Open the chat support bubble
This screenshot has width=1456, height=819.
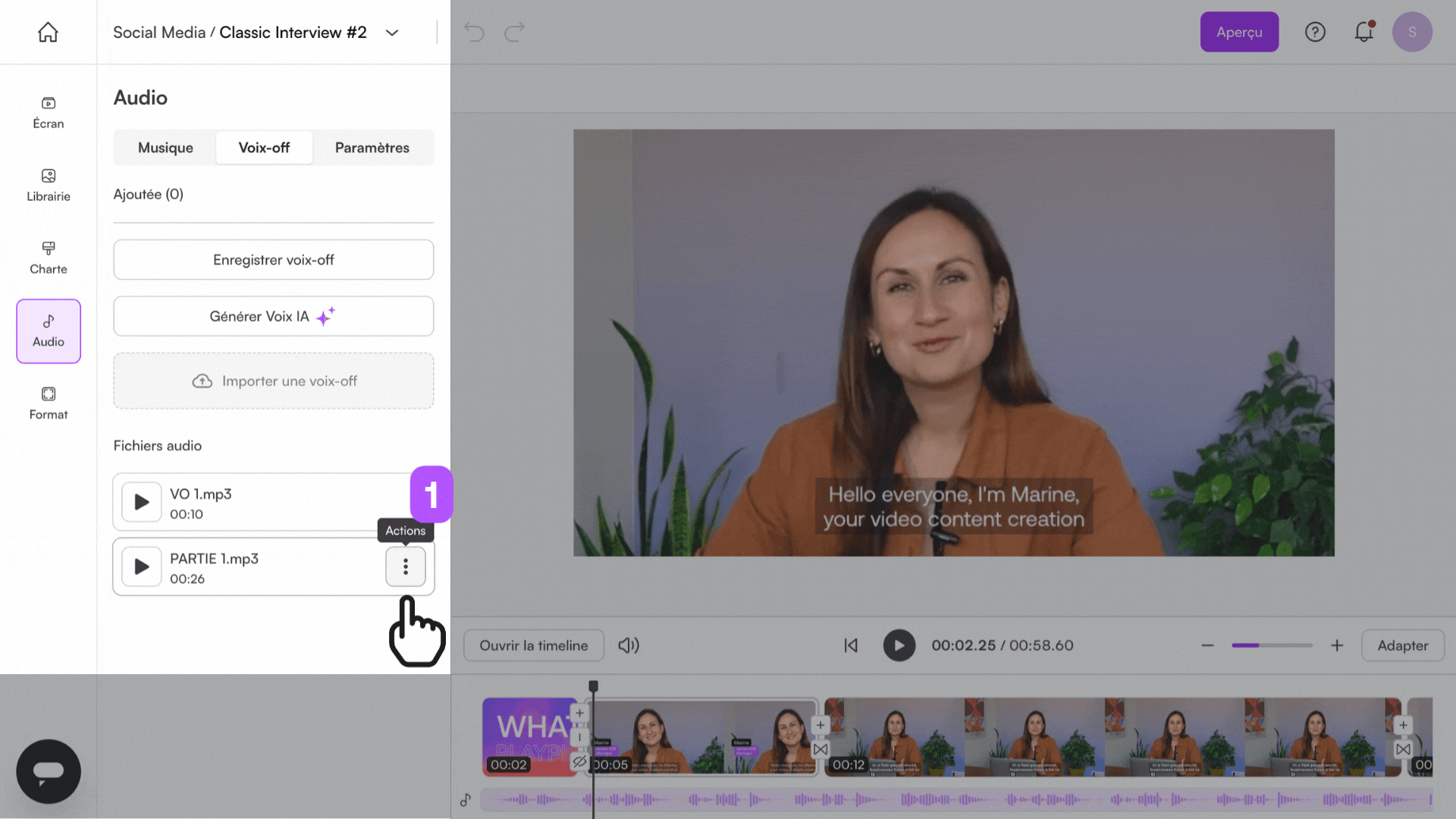(49, 771)
